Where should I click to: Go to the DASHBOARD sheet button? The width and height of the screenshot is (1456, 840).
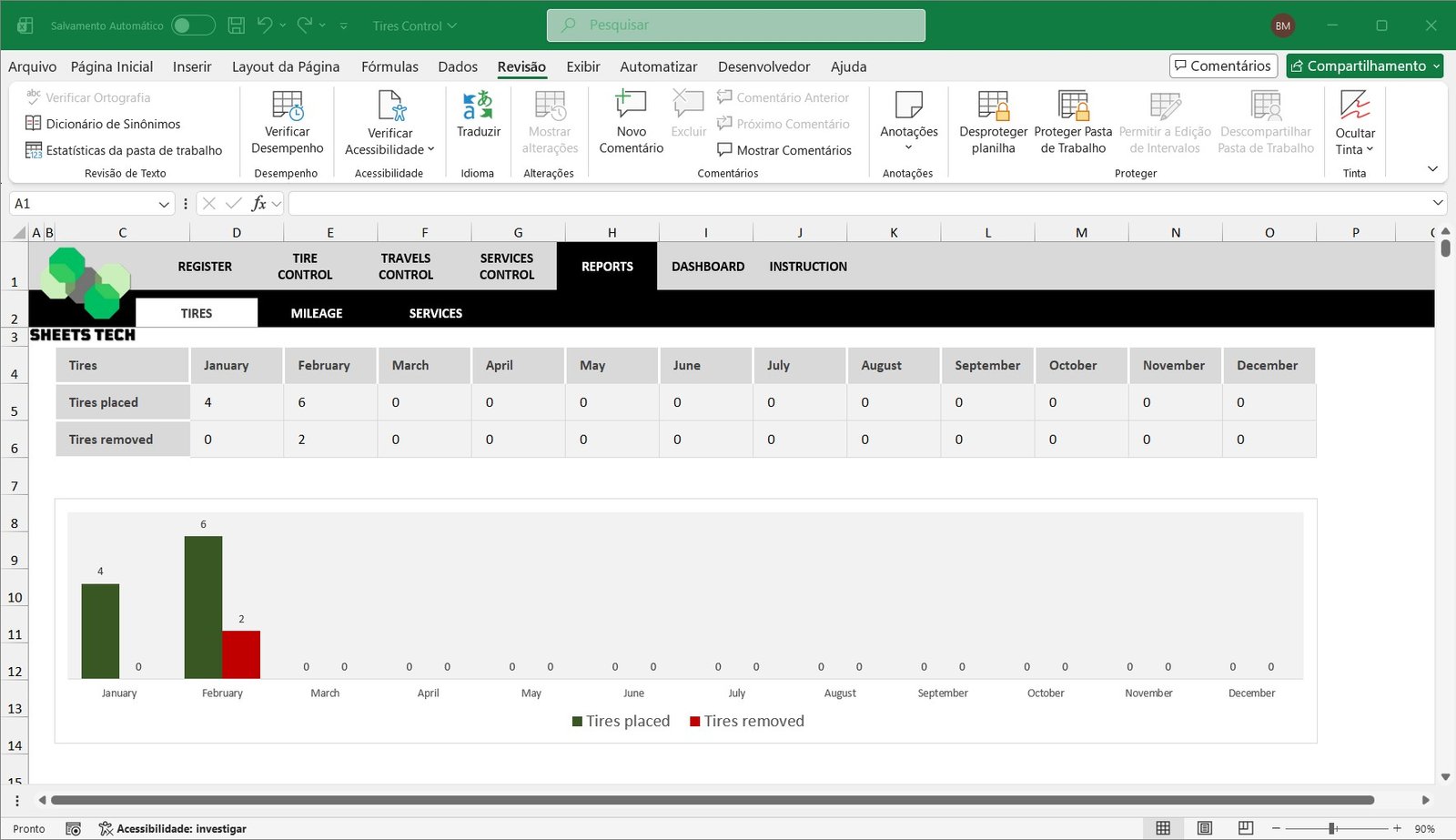707,267
